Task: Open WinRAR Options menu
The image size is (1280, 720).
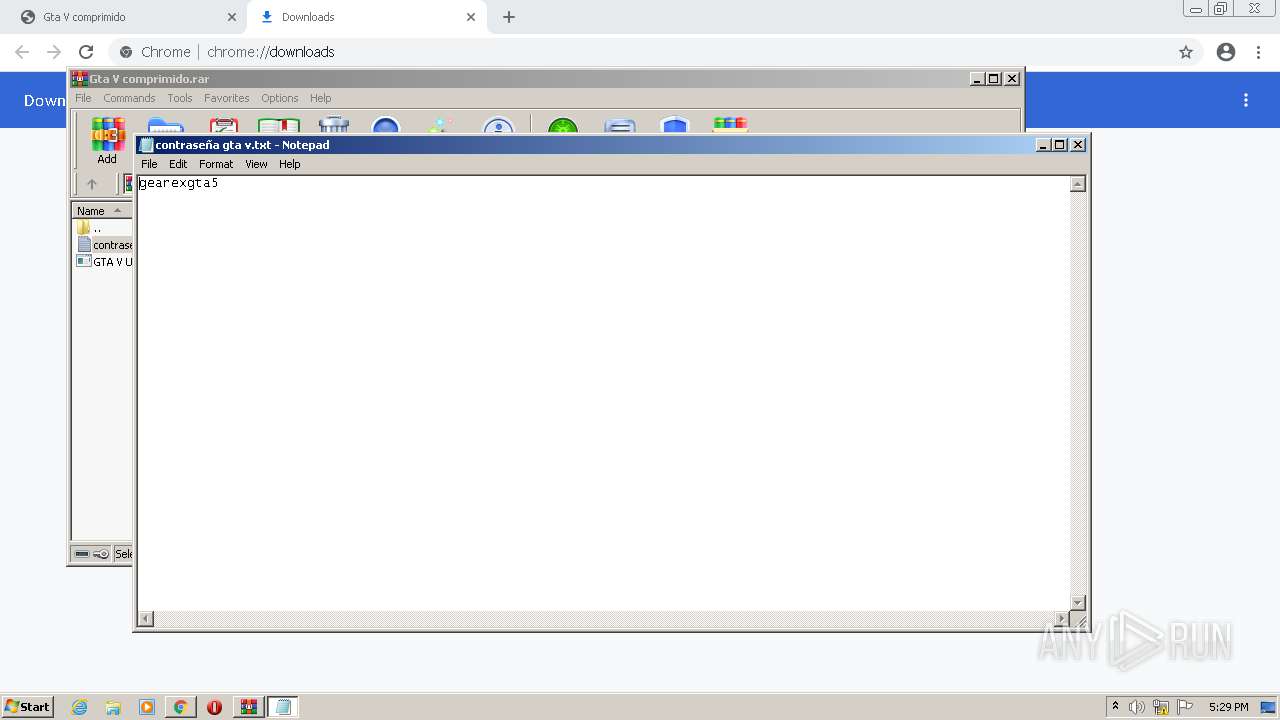Action: coord(280,98)
